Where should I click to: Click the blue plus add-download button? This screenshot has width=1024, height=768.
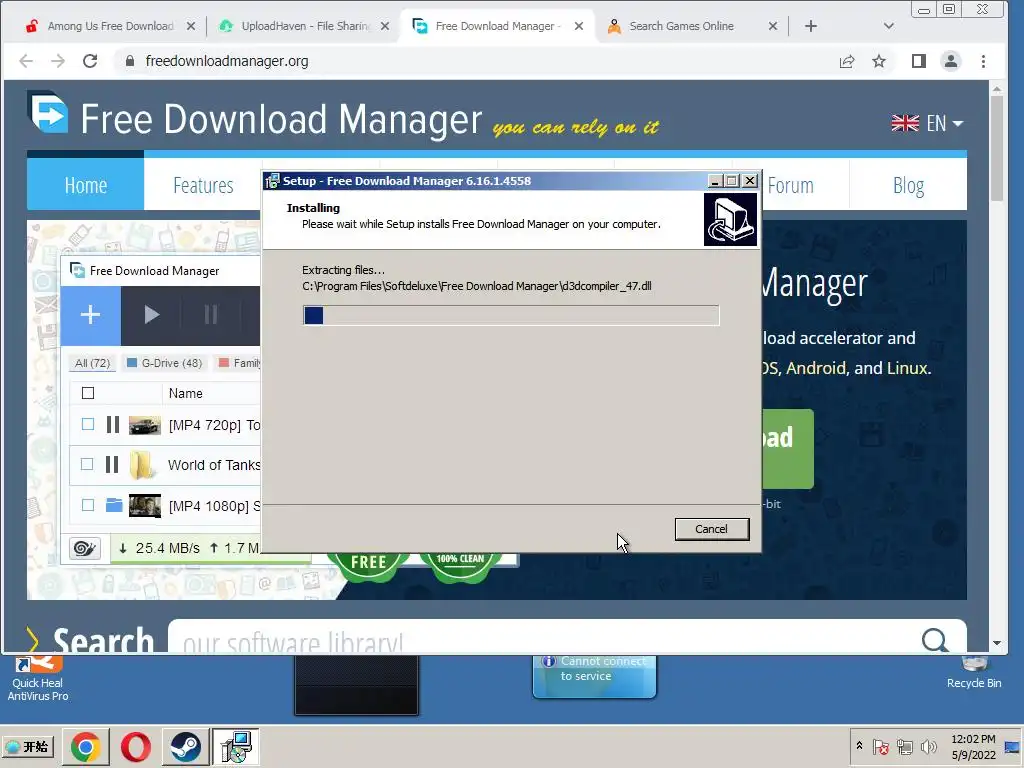(90, 315)
